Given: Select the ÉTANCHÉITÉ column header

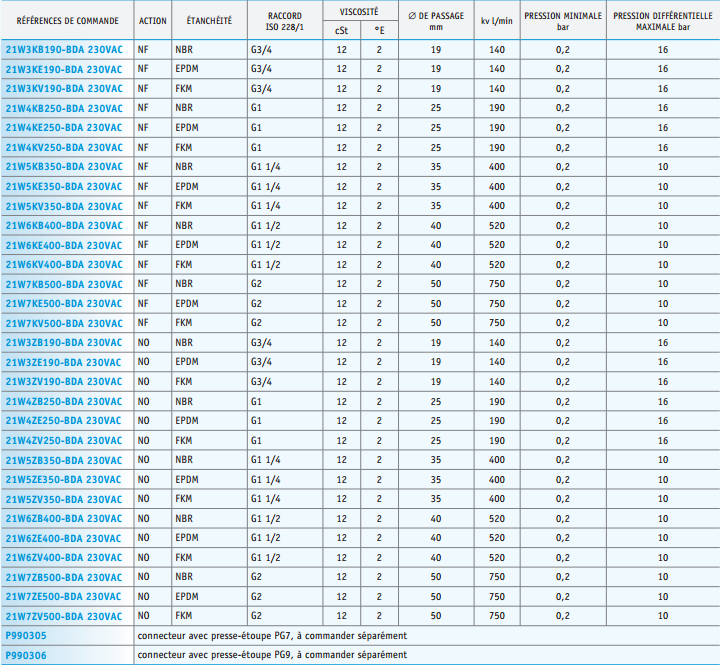Looking at the screenshot, I should (208, 20).
